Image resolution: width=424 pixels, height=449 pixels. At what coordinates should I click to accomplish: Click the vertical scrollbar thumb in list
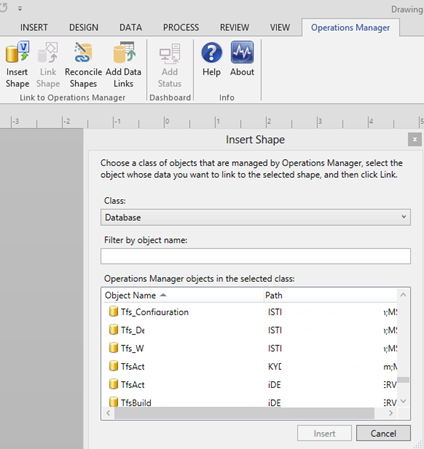coord(403,380)
